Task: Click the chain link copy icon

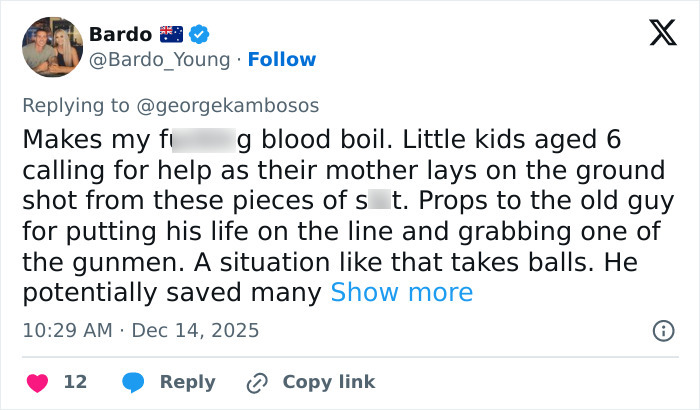Action: pos(258,382)
